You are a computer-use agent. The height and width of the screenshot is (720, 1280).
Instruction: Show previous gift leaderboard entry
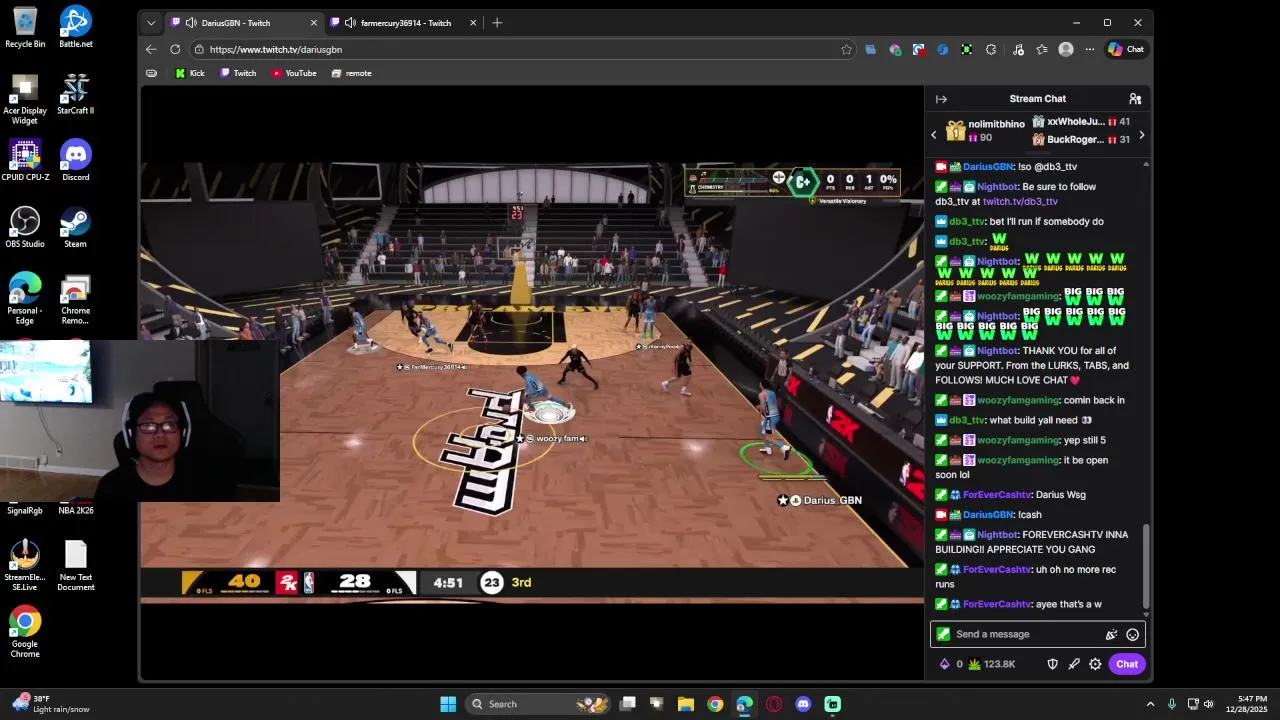pos(934,135)
